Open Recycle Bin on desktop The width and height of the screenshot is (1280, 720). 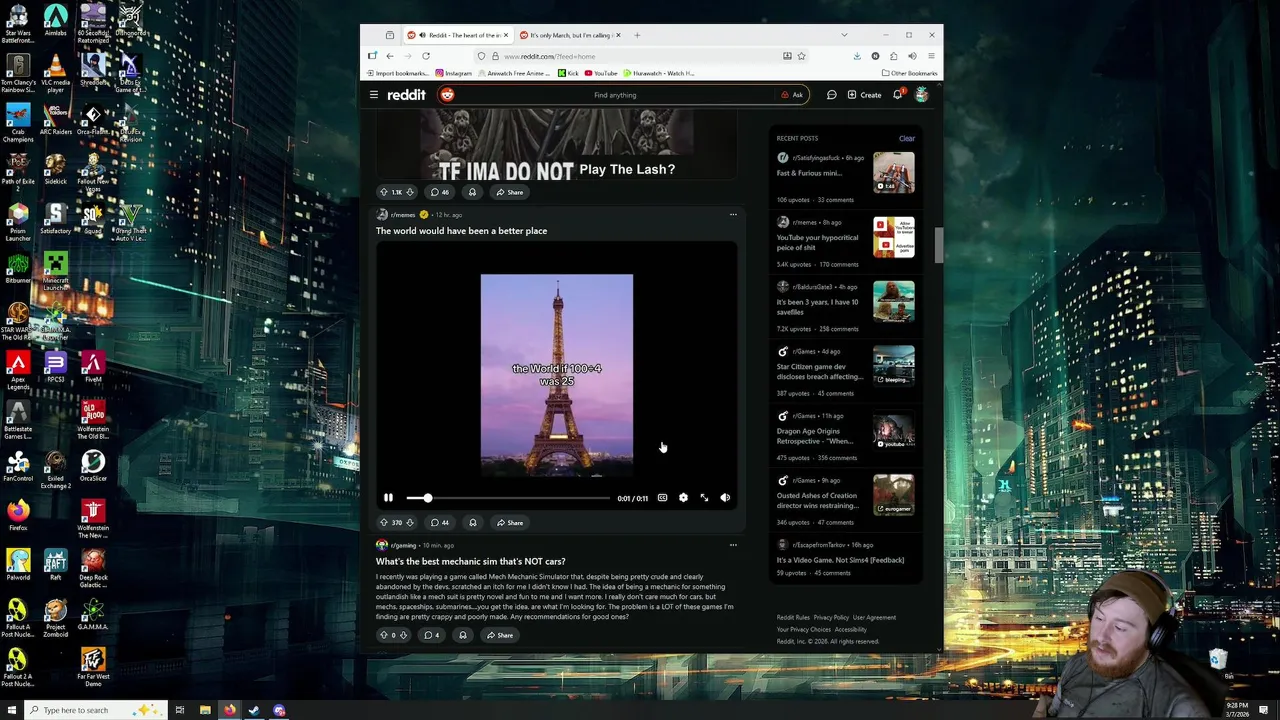point(1219,661)
